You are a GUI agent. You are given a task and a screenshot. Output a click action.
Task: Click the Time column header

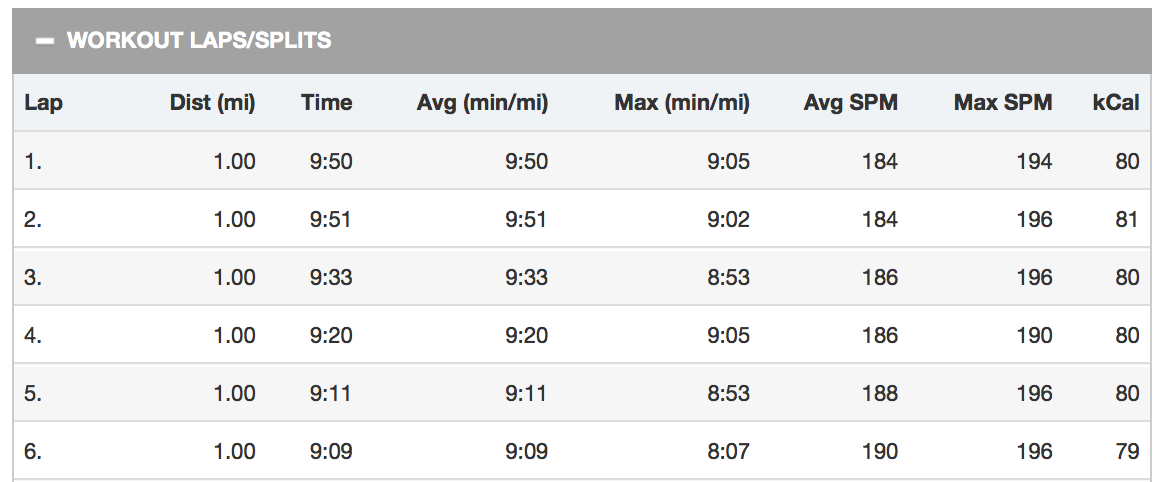click(326, 103)
